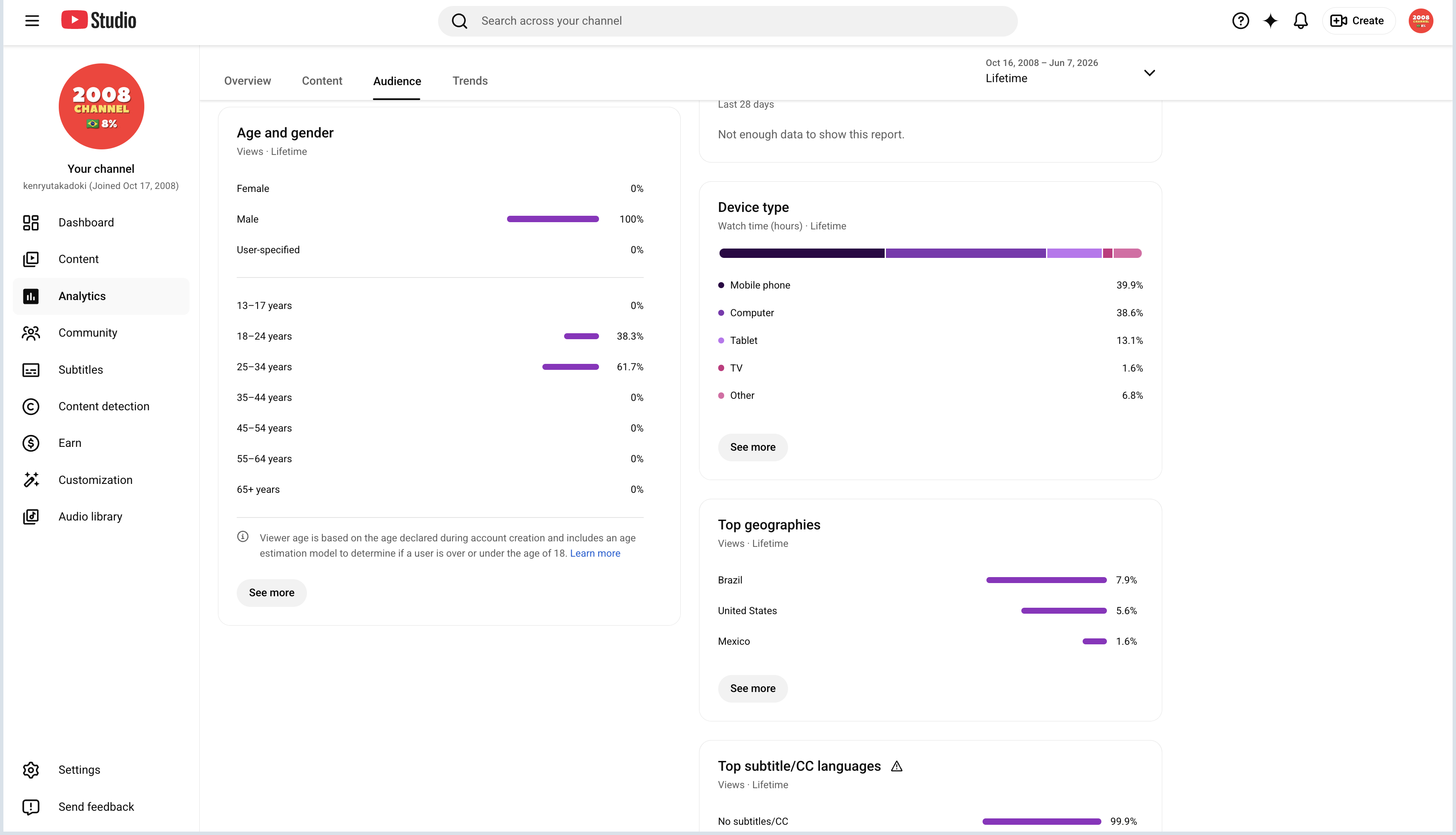Click the Content video library icon
The image size is (1456, 835).
coord(31,259)
